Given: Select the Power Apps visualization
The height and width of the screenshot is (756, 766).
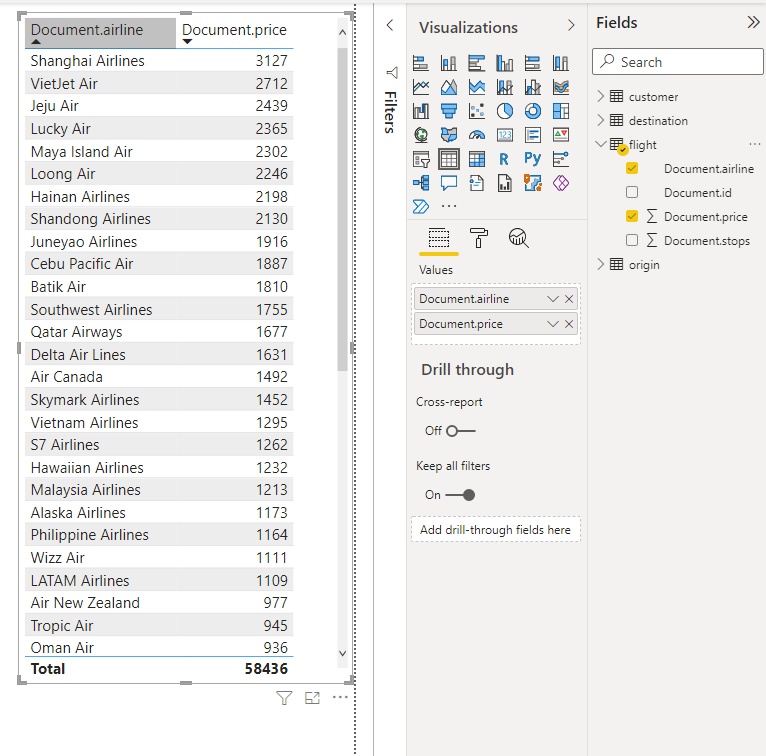Looking at the screenshot, I should tap(561, 183).
